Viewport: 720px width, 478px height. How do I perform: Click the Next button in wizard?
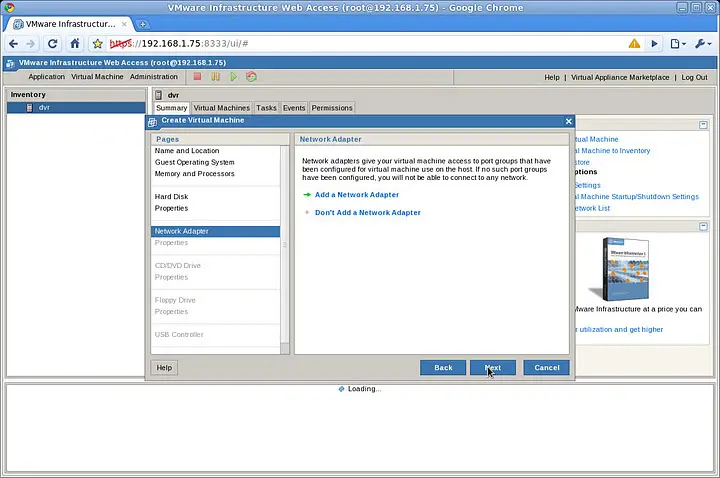(x=493, y=367)
